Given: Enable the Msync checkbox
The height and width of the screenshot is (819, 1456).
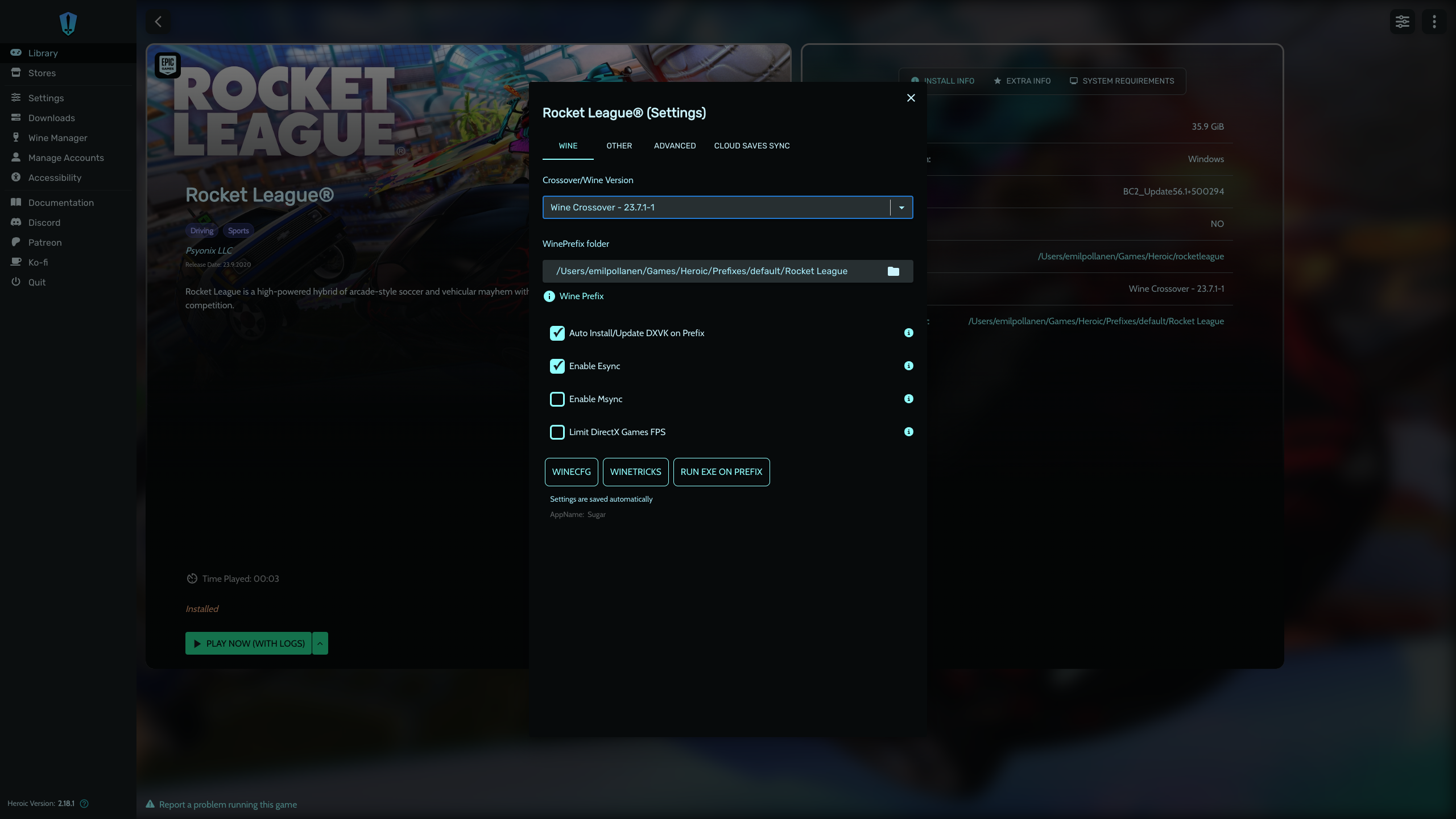Looking at the screenshot, I should pyautogui.click(x=557, y=399).
